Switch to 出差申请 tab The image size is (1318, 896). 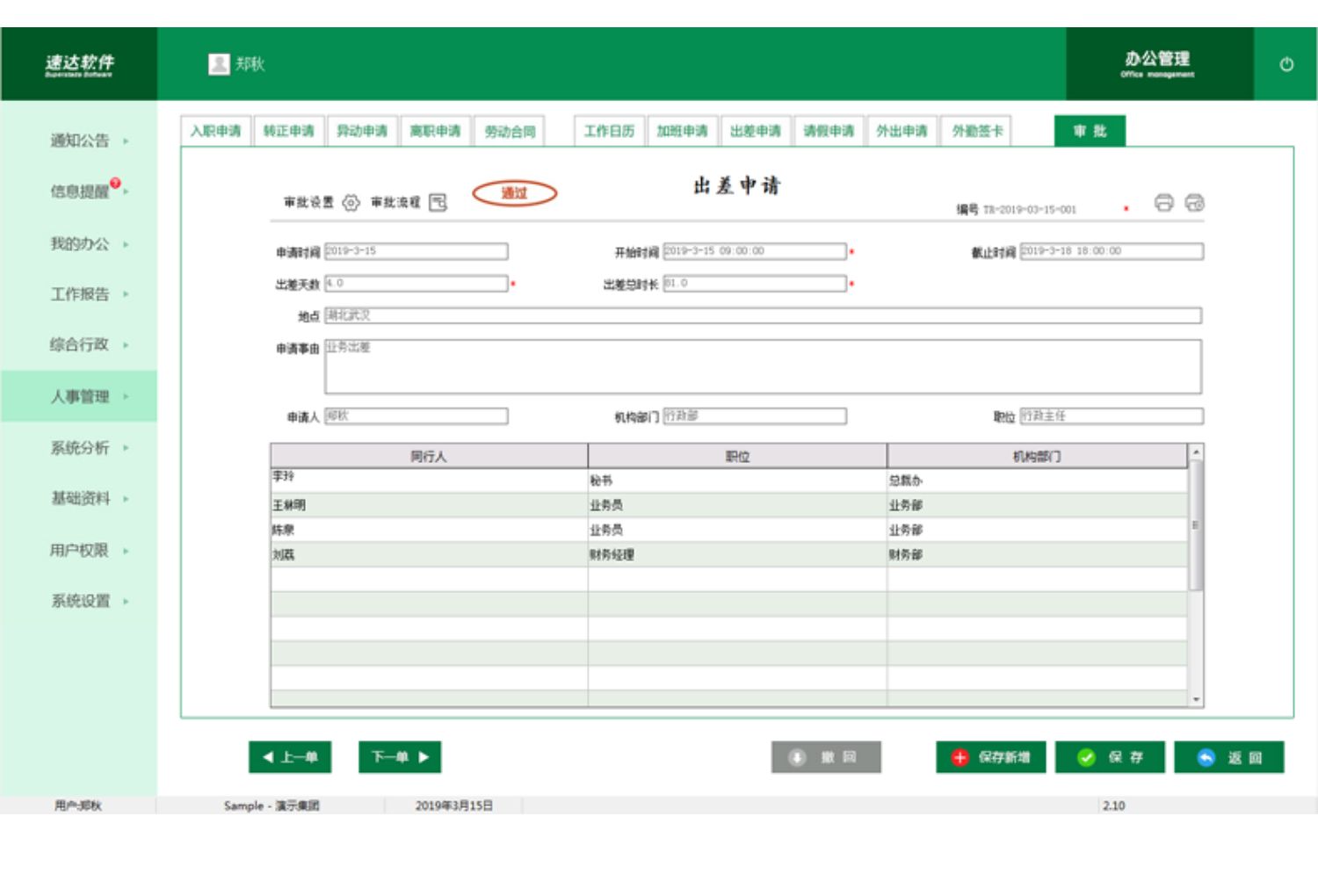pos(756,131)
